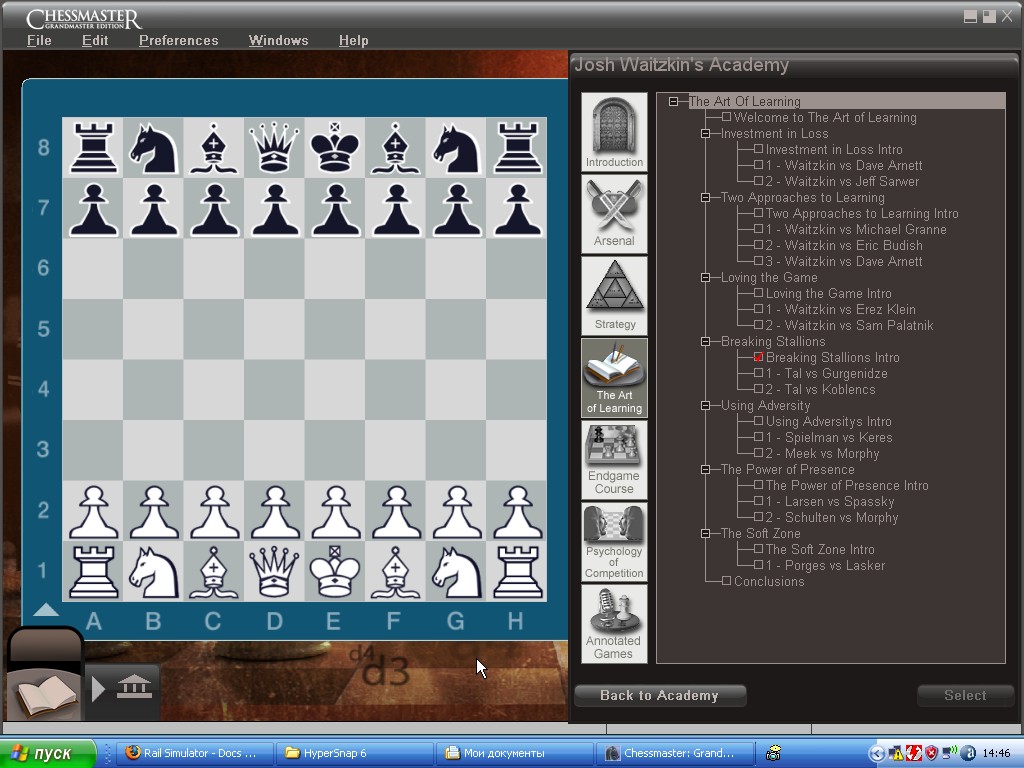Collapse The Art Of Learning root node

pyautogui.click(x=673, y=101)
